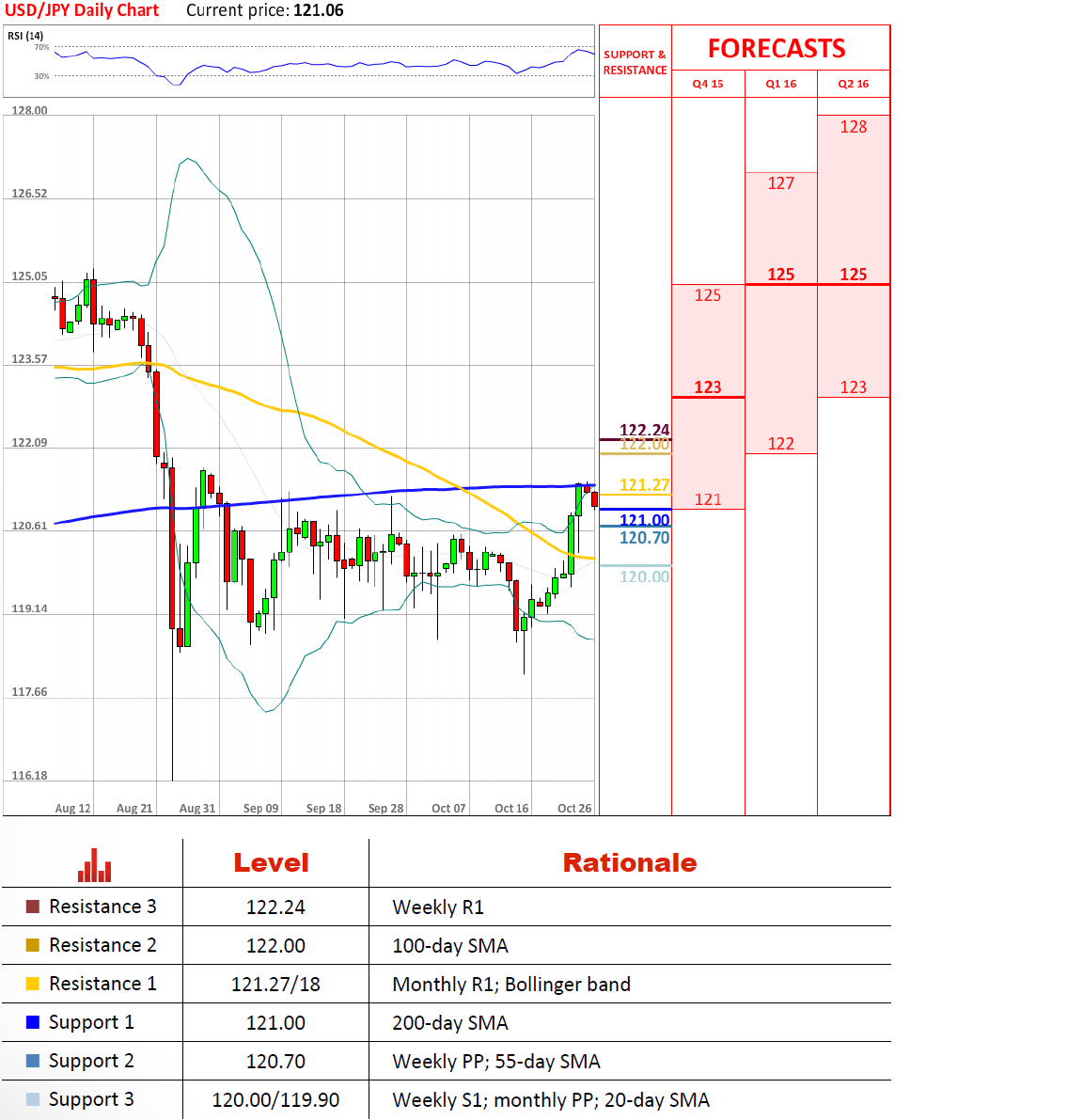Select the Q1 16 forecast column header

pyautogui.click(x=781, y=84)
